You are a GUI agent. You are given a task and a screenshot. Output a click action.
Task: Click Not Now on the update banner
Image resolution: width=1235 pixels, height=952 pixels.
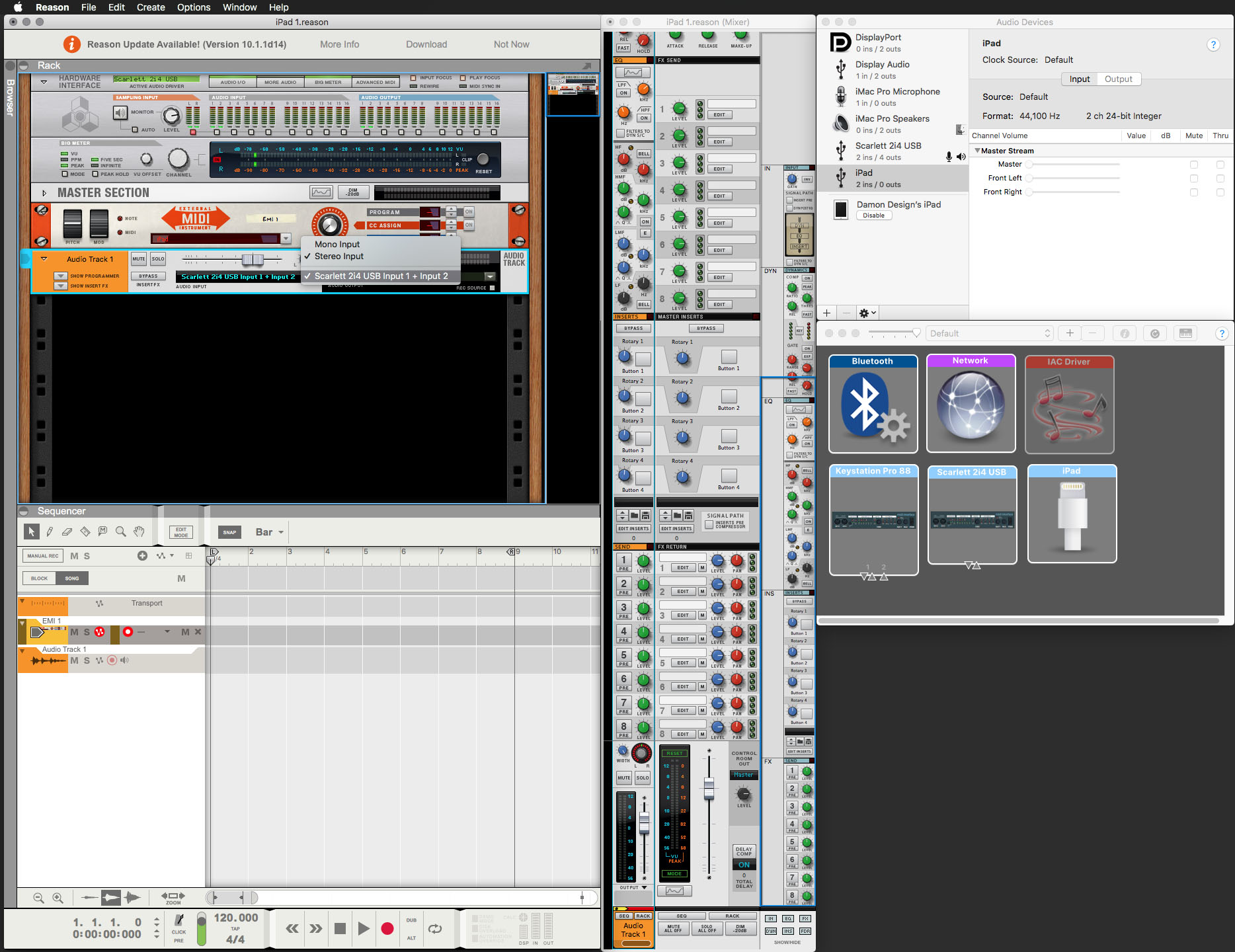[x=510, y=44]
